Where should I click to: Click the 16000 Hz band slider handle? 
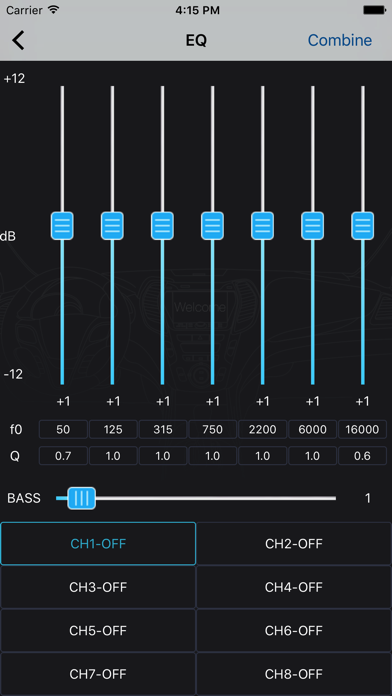pyautogui.click(x=363, y=226)
